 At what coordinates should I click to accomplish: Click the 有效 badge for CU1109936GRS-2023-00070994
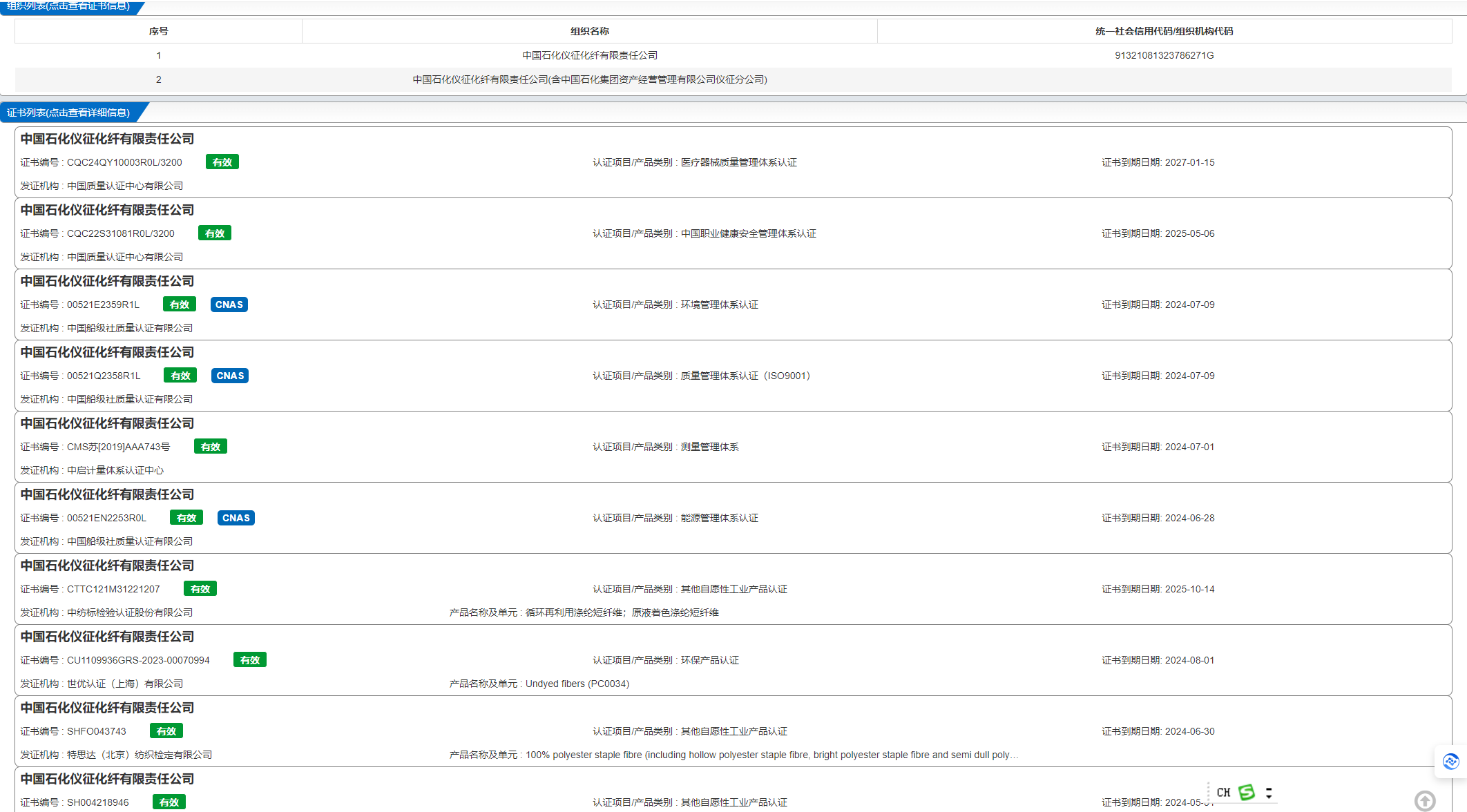coord(250,660)
